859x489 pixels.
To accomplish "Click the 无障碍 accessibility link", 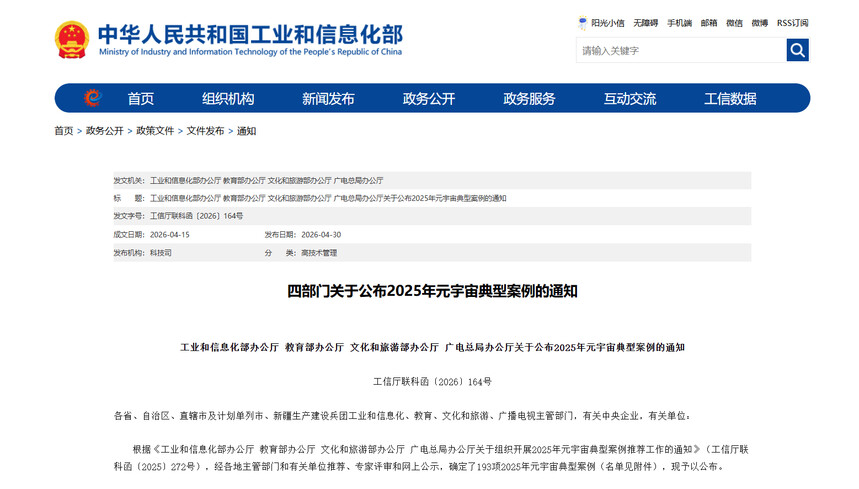I will [645, 23].
